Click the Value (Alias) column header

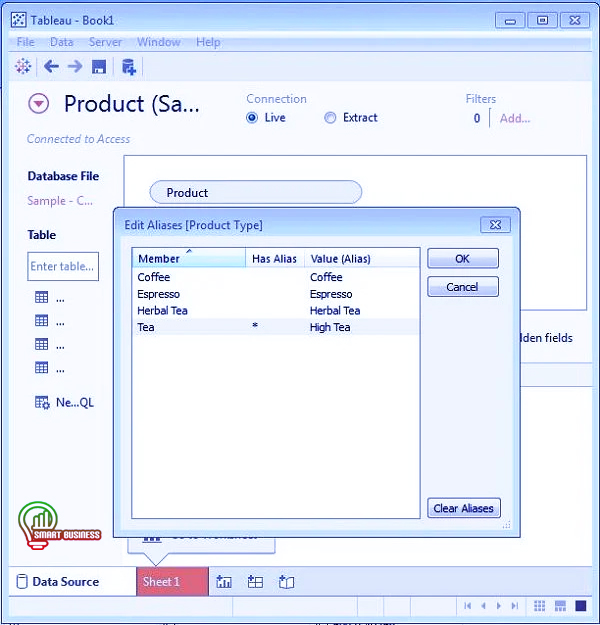pos(362,258)
